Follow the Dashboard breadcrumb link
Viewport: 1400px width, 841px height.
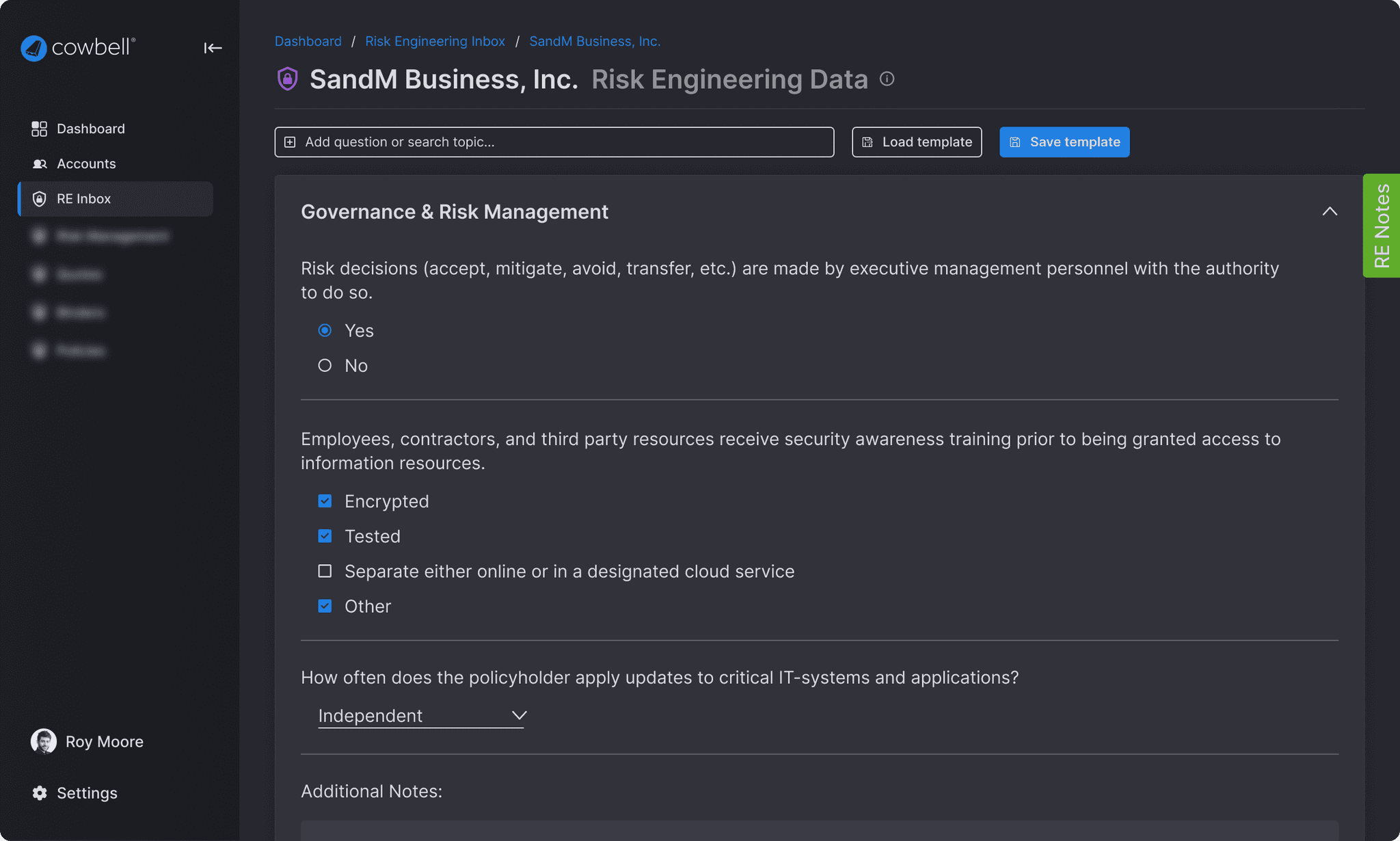pos(308,41)
